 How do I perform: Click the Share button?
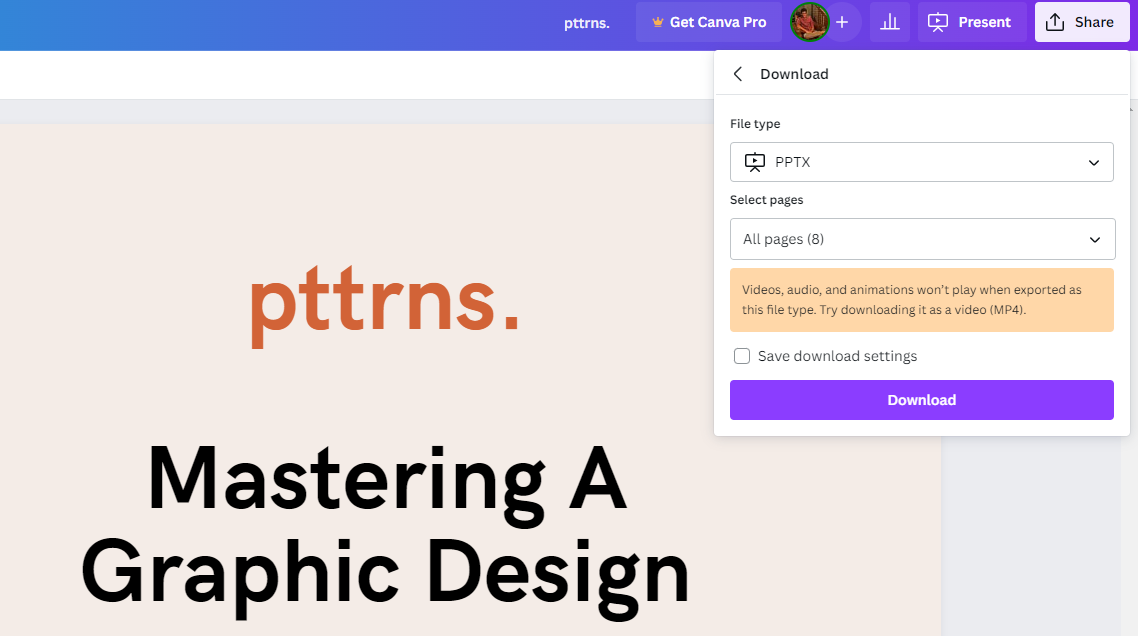[x=1081, y=23]
